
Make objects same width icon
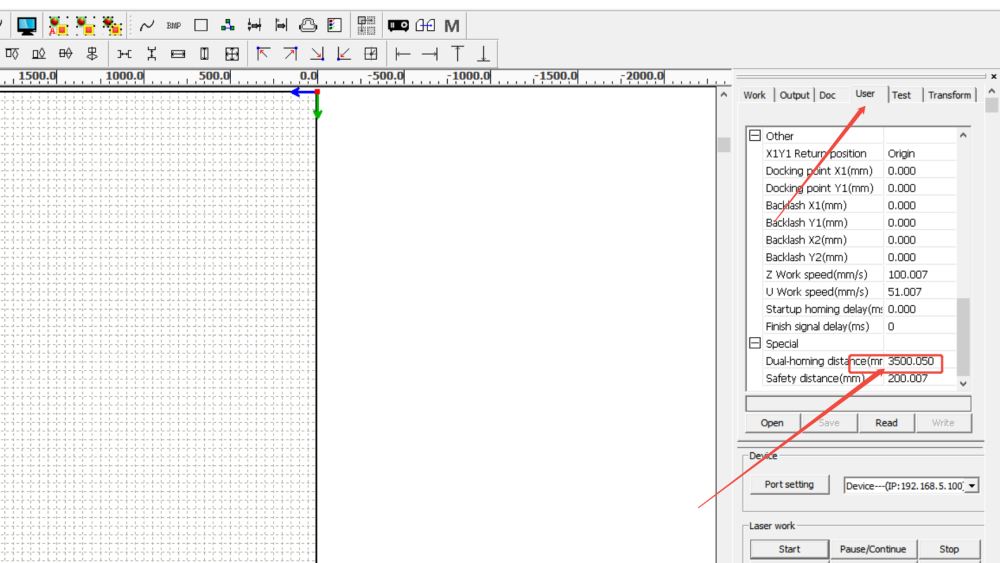178,54
